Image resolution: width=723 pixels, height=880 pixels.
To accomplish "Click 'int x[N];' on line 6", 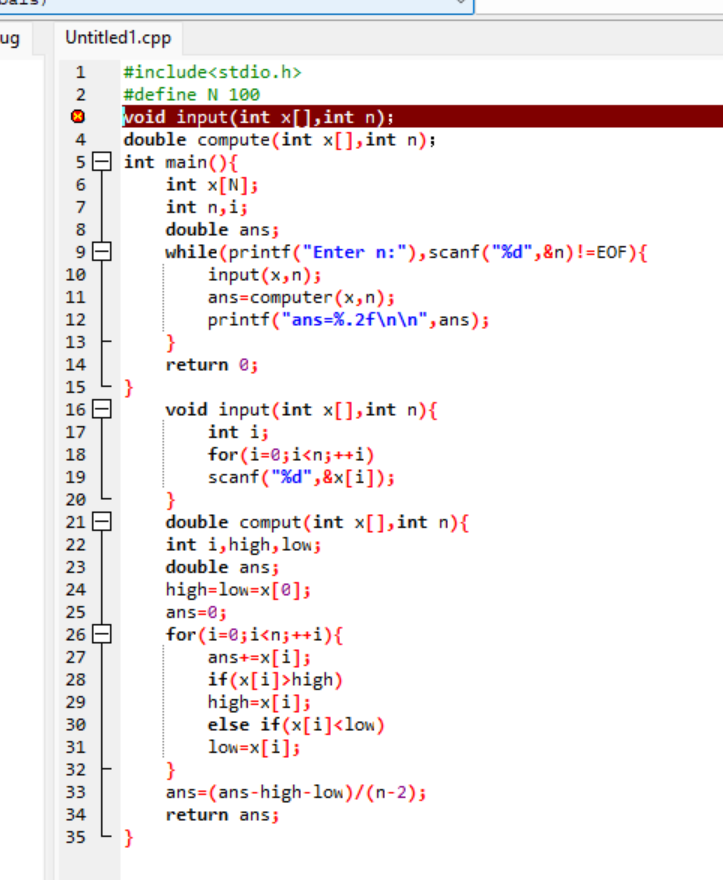I will pyautogui.click(x=212, y=185).
